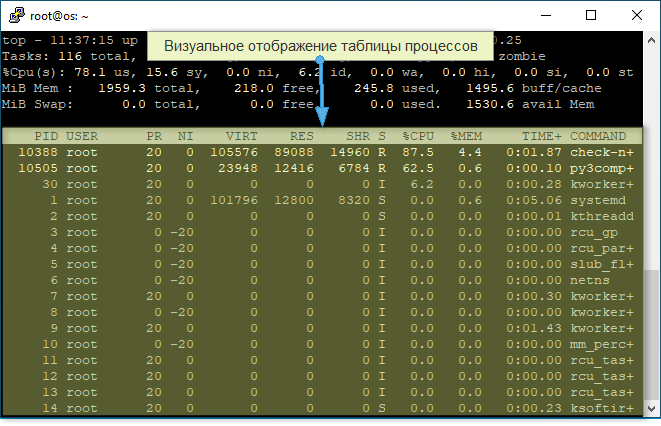Click the vertical scrollbar thumb
Viewport: 661px width, 426px height.
651,335
